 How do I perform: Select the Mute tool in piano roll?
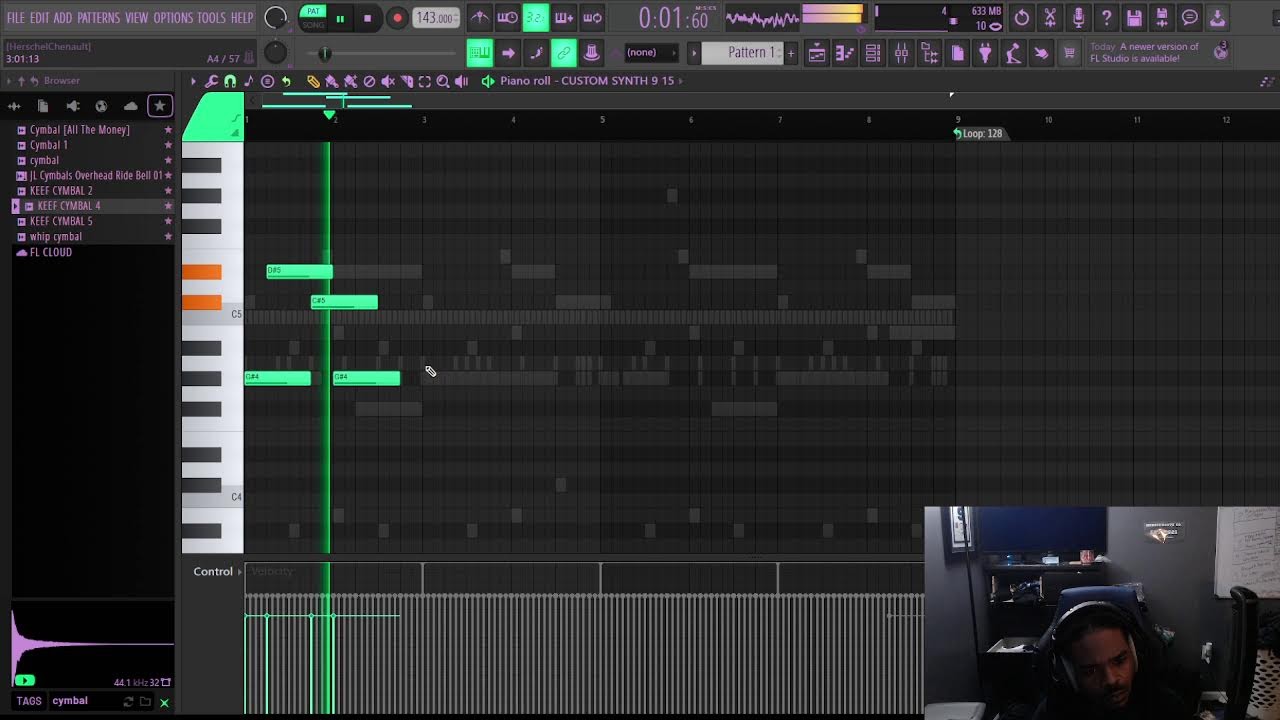point(388,81)
